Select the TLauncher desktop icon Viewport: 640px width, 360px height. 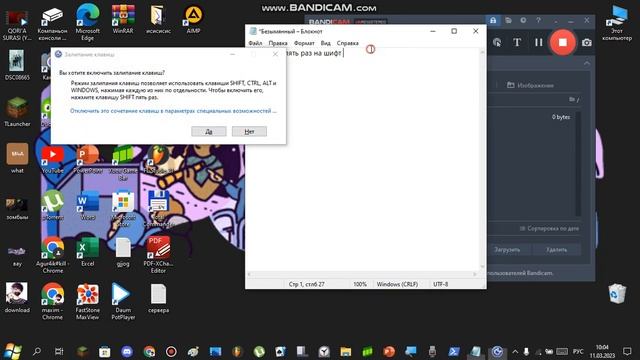(x=17, y=112)
